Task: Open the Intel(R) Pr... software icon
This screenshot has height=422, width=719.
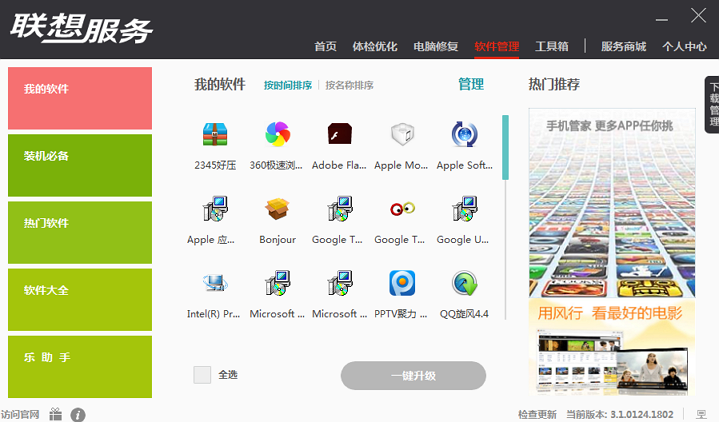Action: (x=215, y=283)
